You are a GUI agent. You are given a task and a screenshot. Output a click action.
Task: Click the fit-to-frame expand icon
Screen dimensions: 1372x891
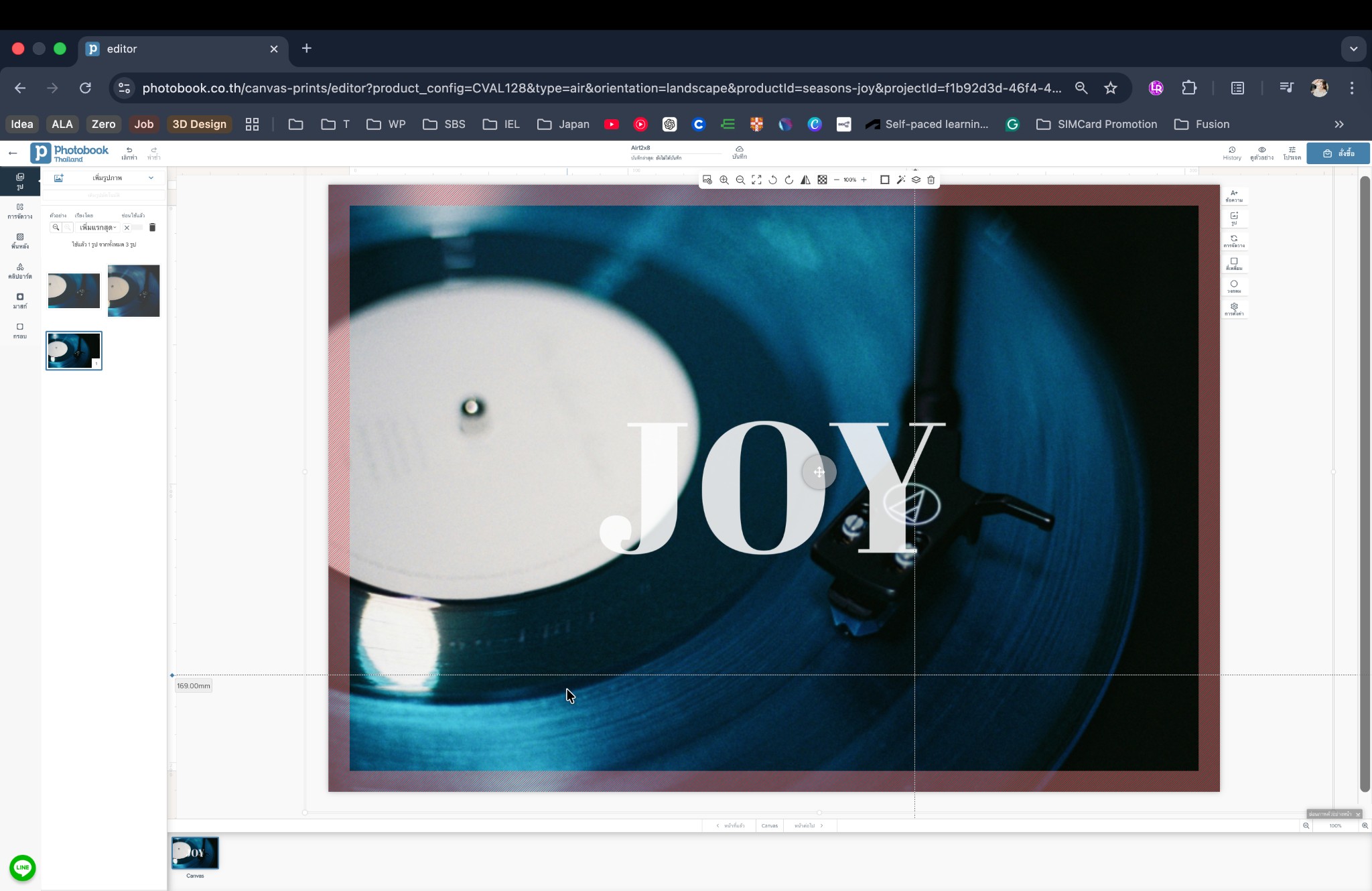(x=756, y=180)
